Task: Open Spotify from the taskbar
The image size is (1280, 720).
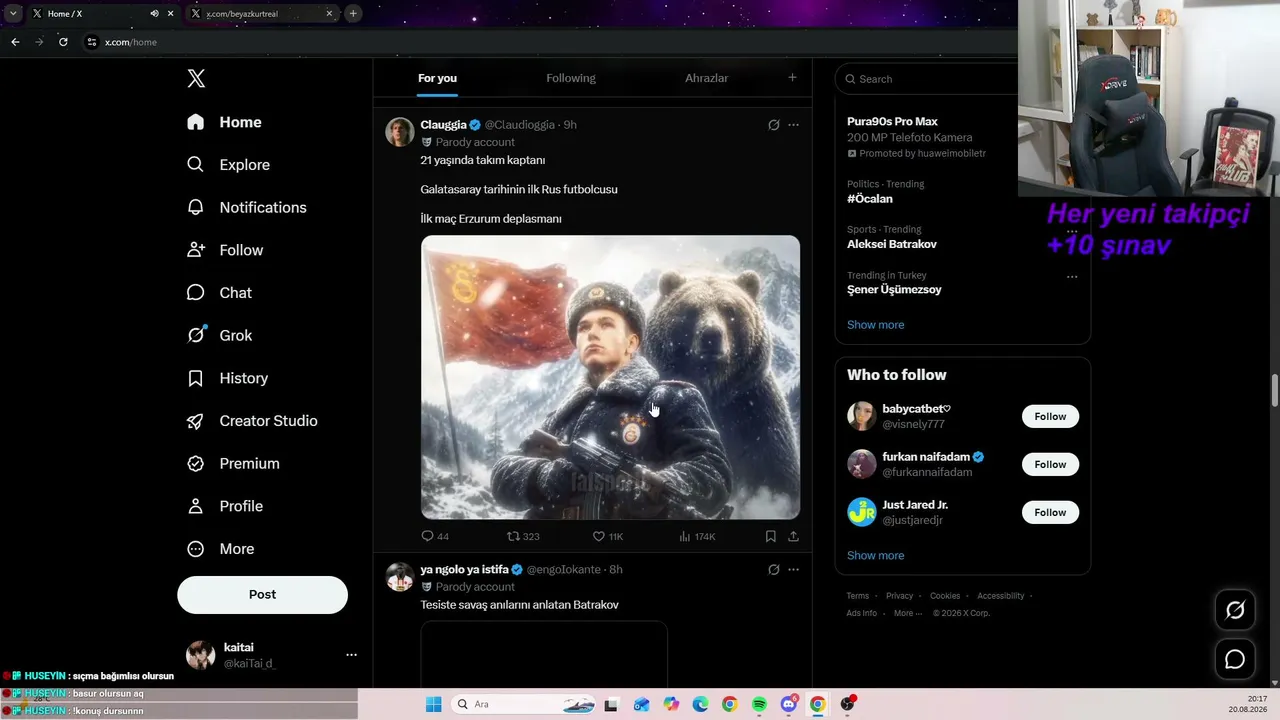Action: click(x=759, y=704)
